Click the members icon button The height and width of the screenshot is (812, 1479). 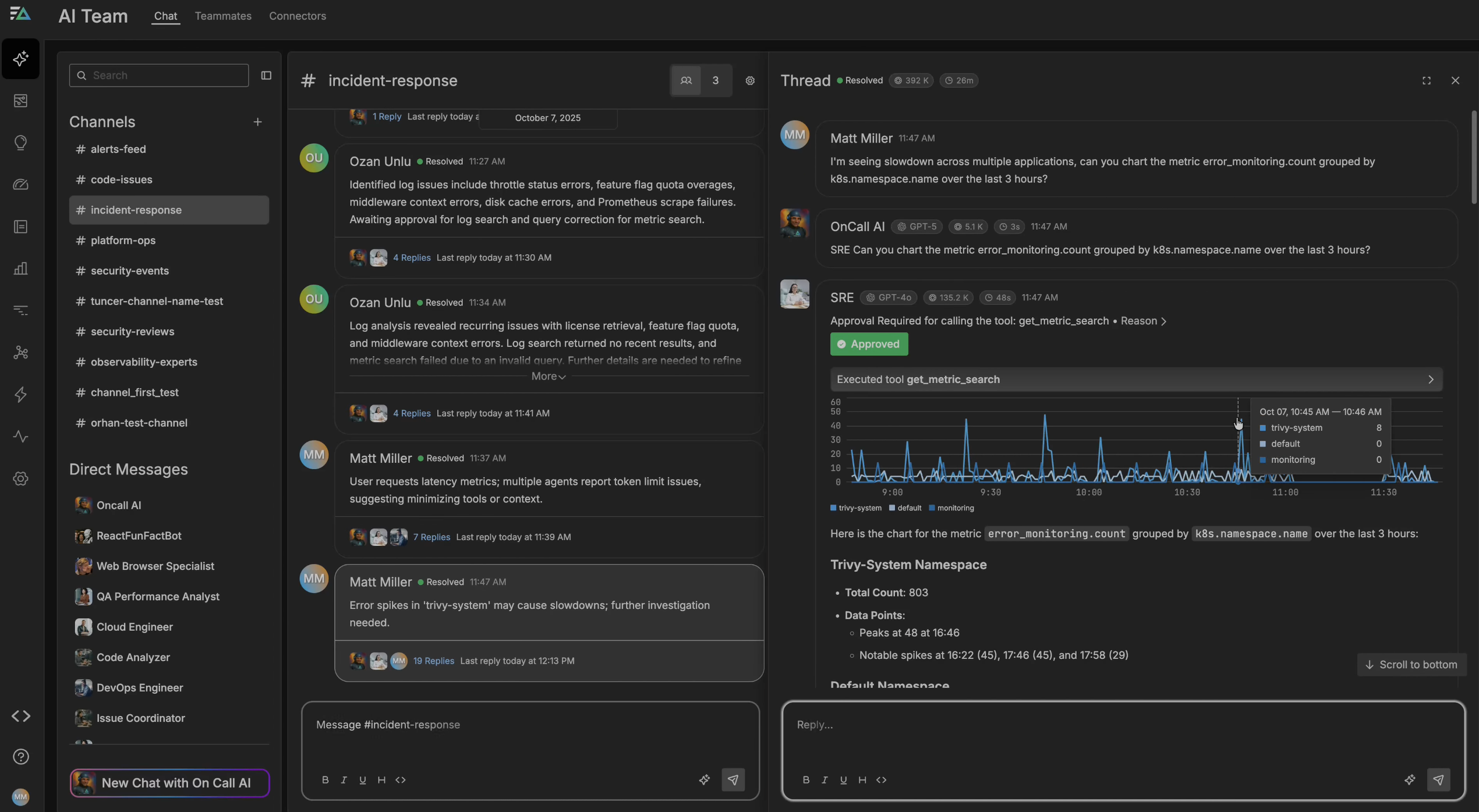click(686, 81)
